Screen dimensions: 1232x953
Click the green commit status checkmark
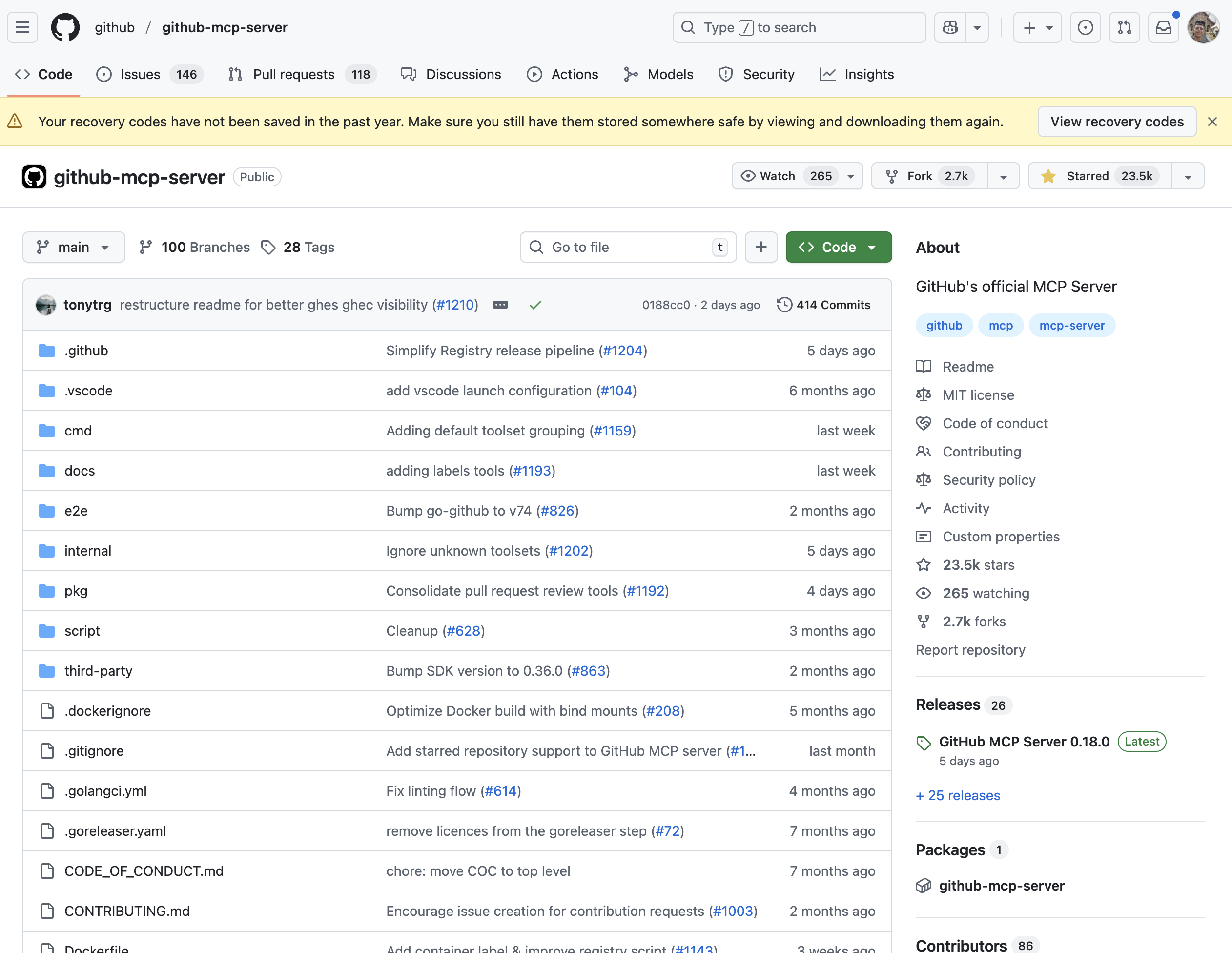[x=535, y=304]
